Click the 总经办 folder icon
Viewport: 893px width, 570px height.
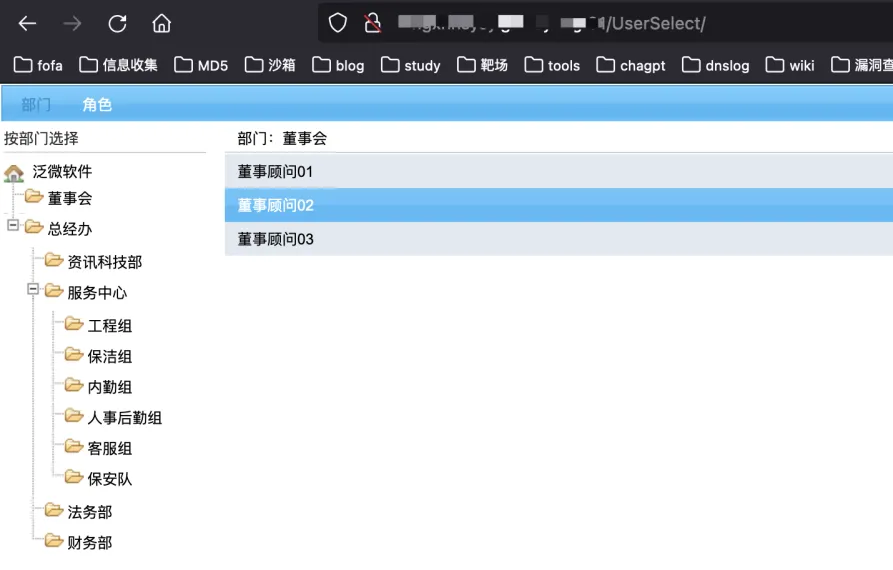(x=34, y=227)
